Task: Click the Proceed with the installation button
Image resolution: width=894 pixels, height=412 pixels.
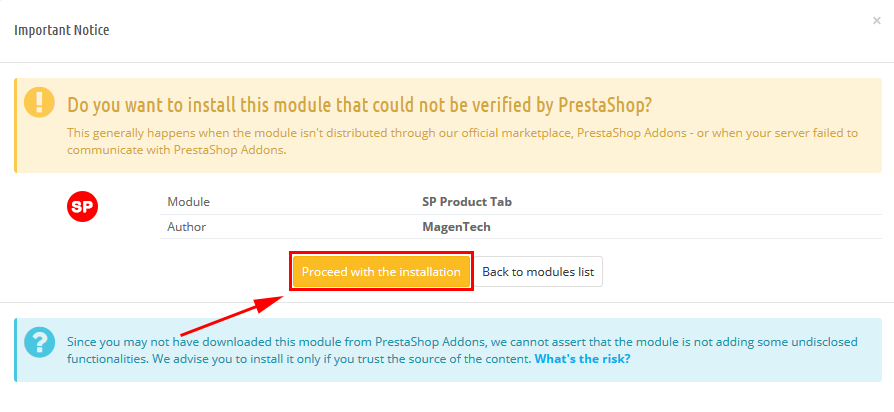Action: coord(381,272)
